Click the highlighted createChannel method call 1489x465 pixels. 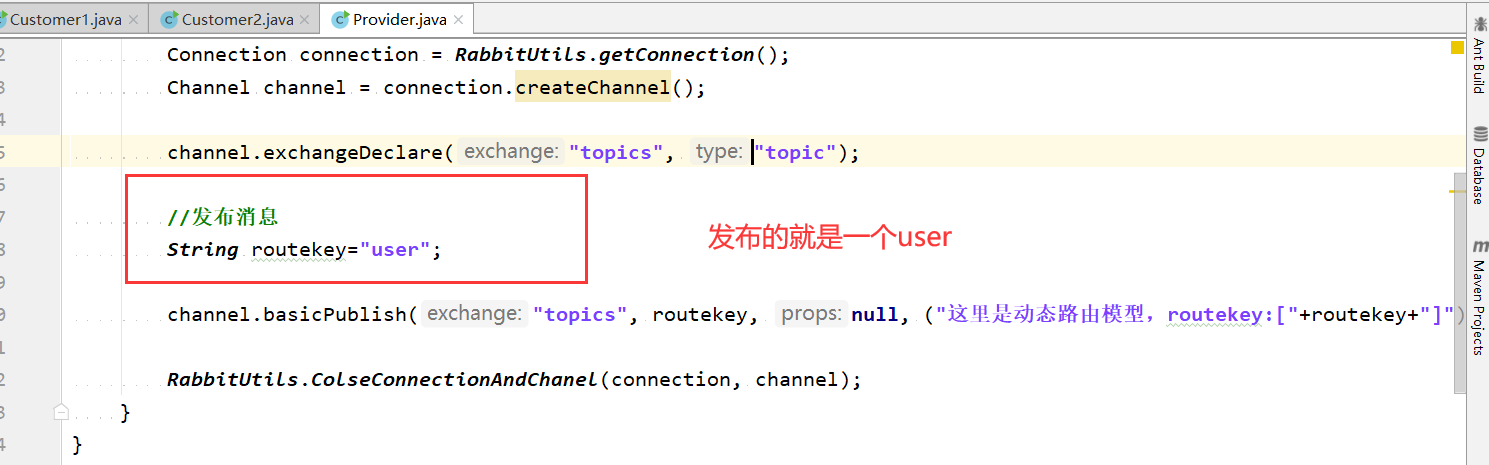click(593, 87)
